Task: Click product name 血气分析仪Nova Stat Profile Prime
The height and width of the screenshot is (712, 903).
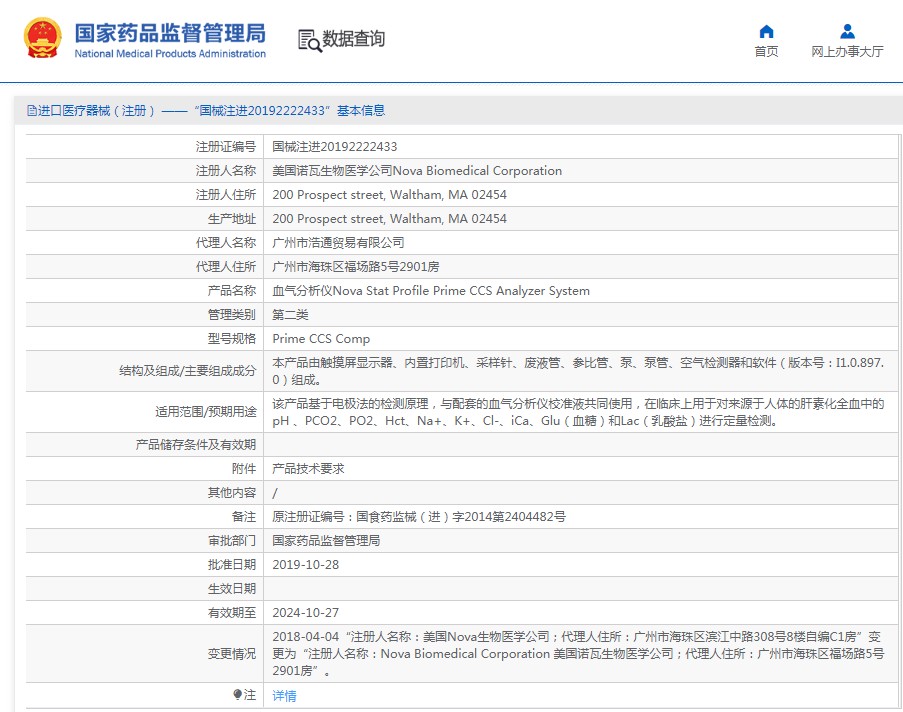Action: pos(431,291)
